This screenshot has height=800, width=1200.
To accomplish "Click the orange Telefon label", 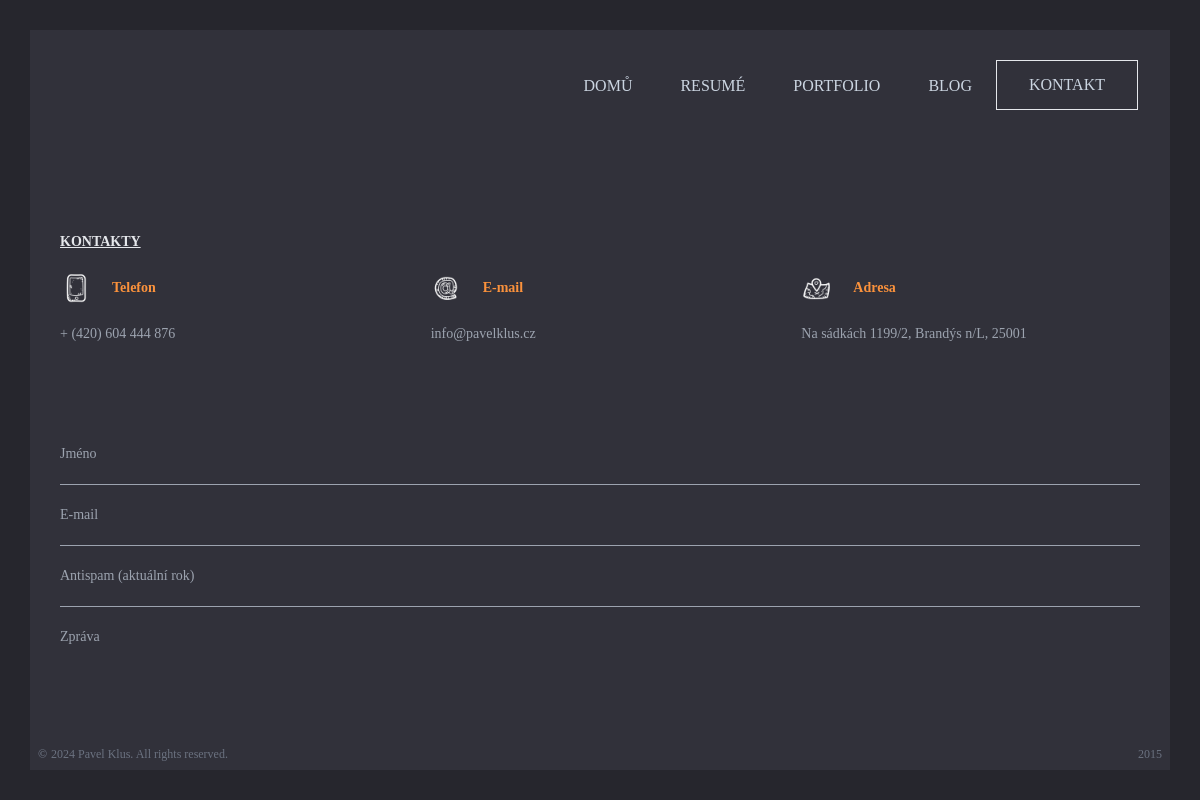I will 133,287.
